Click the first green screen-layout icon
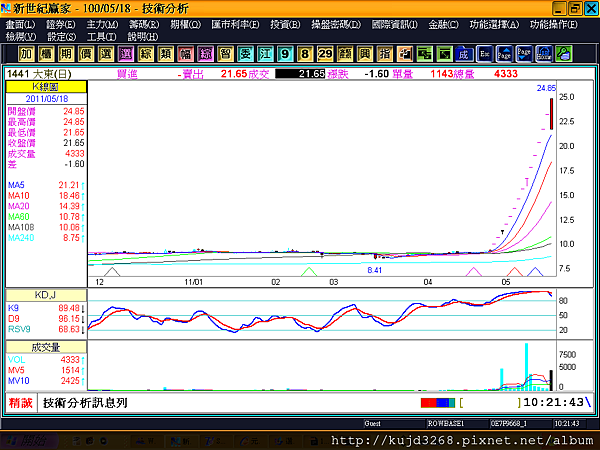 (424, 54)
